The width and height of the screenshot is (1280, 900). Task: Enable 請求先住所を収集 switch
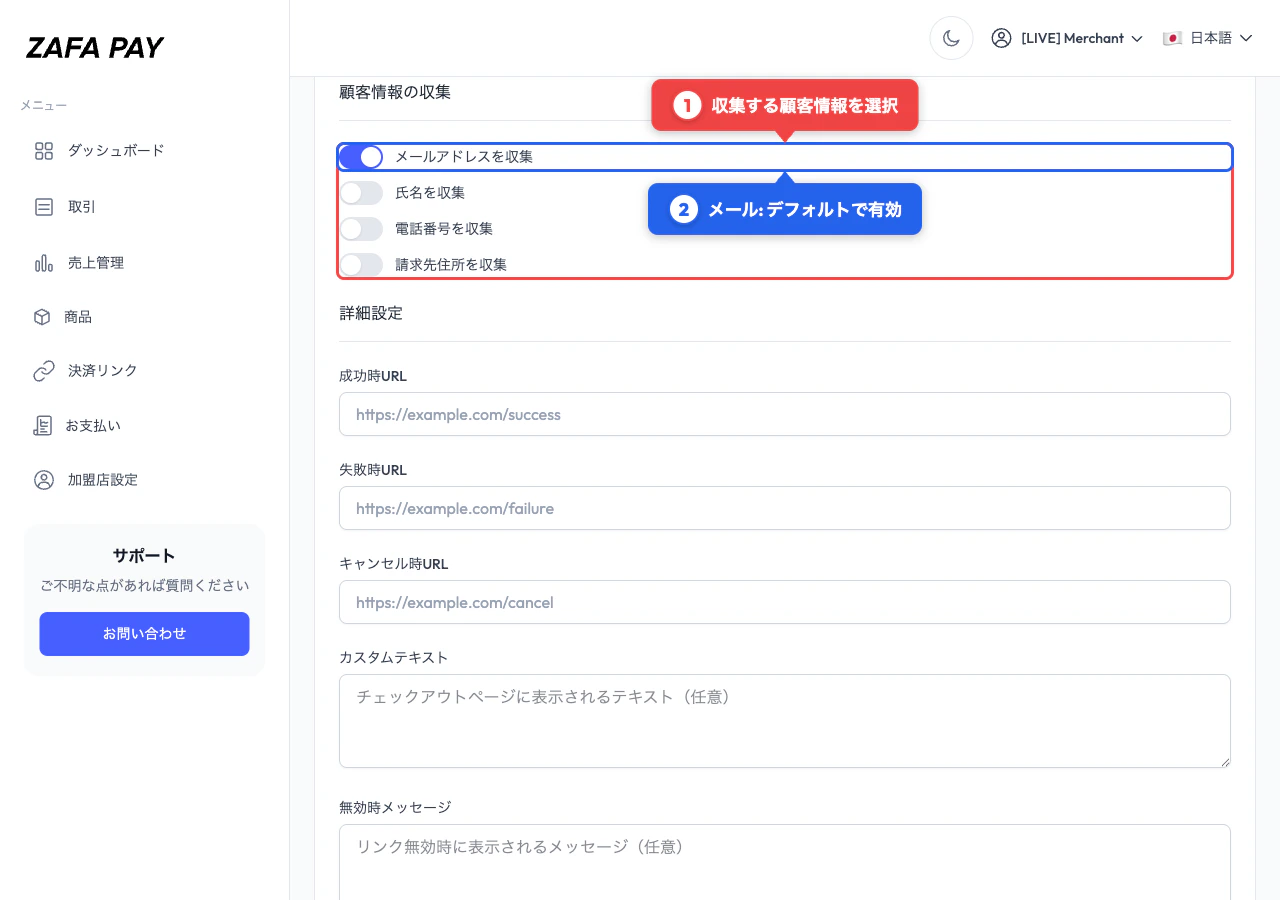pyautogui.click(x=361, y=265)
